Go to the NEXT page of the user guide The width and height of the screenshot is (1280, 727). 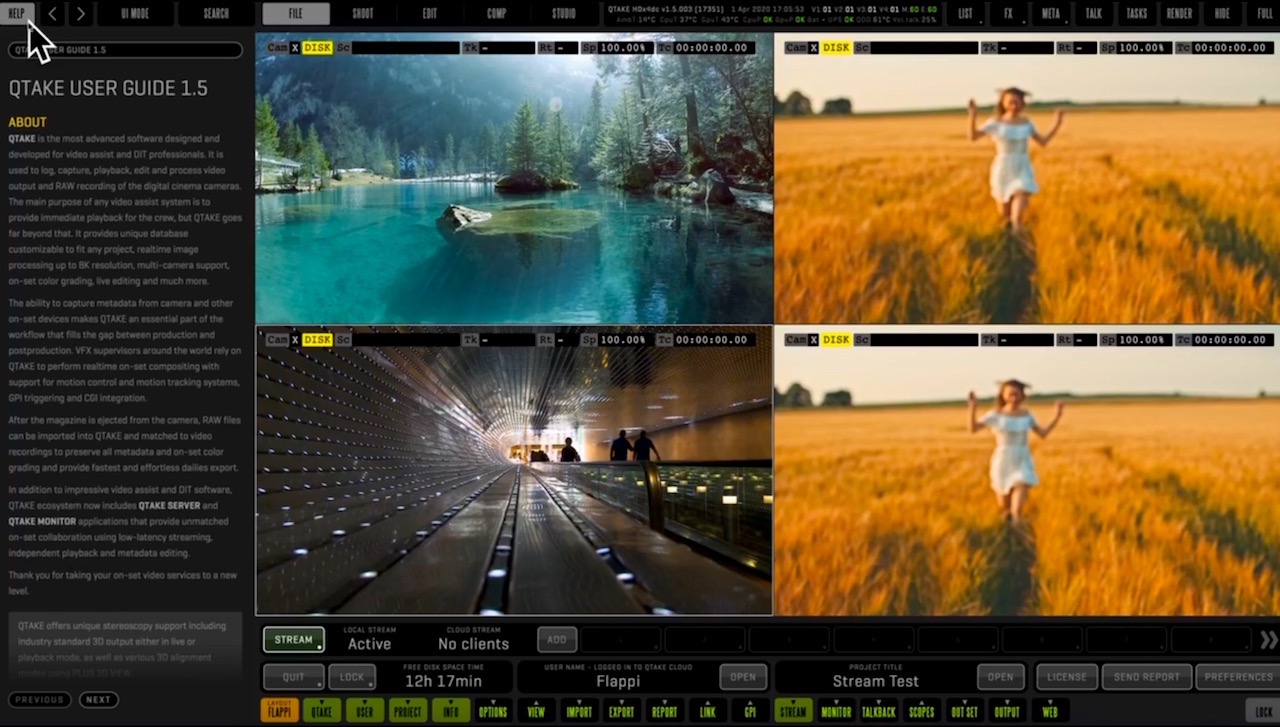point(98,700)
